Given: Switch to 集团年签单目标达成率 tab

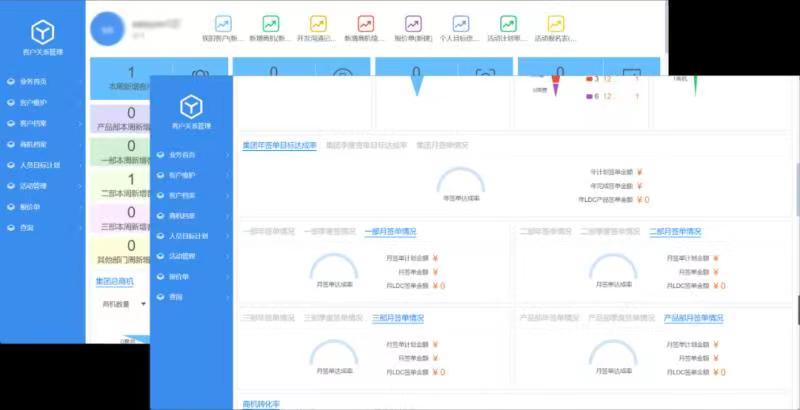Looking at the screenshot, I should coord(280,145).
